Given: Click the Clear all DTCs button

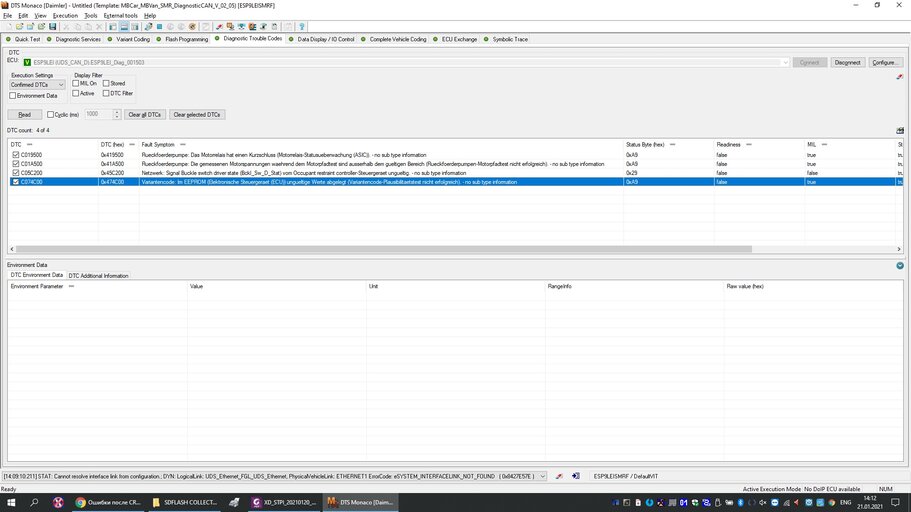Looking at the screenshot, I should (144, 114).
